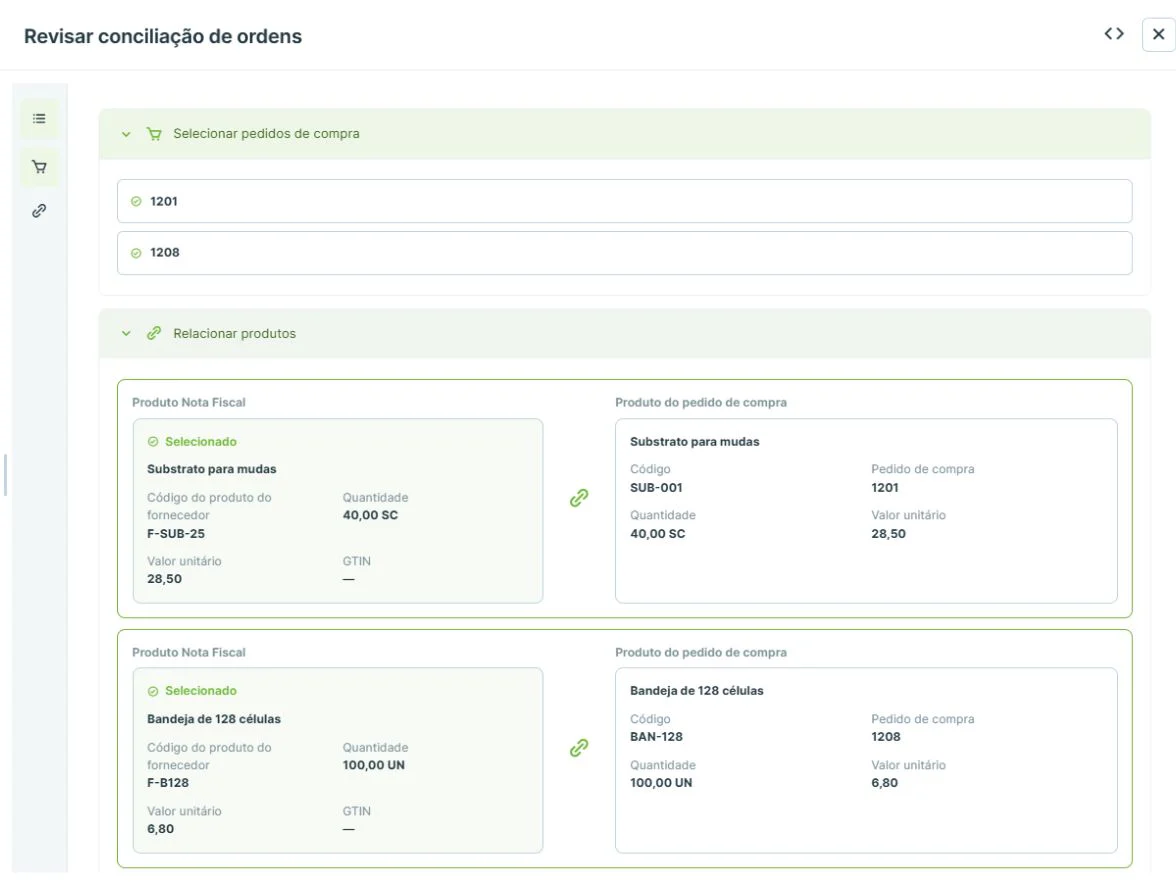Click the Revisar conciliação de ordens title
The width and height of the screenshot is (1176, 882).
163,36
